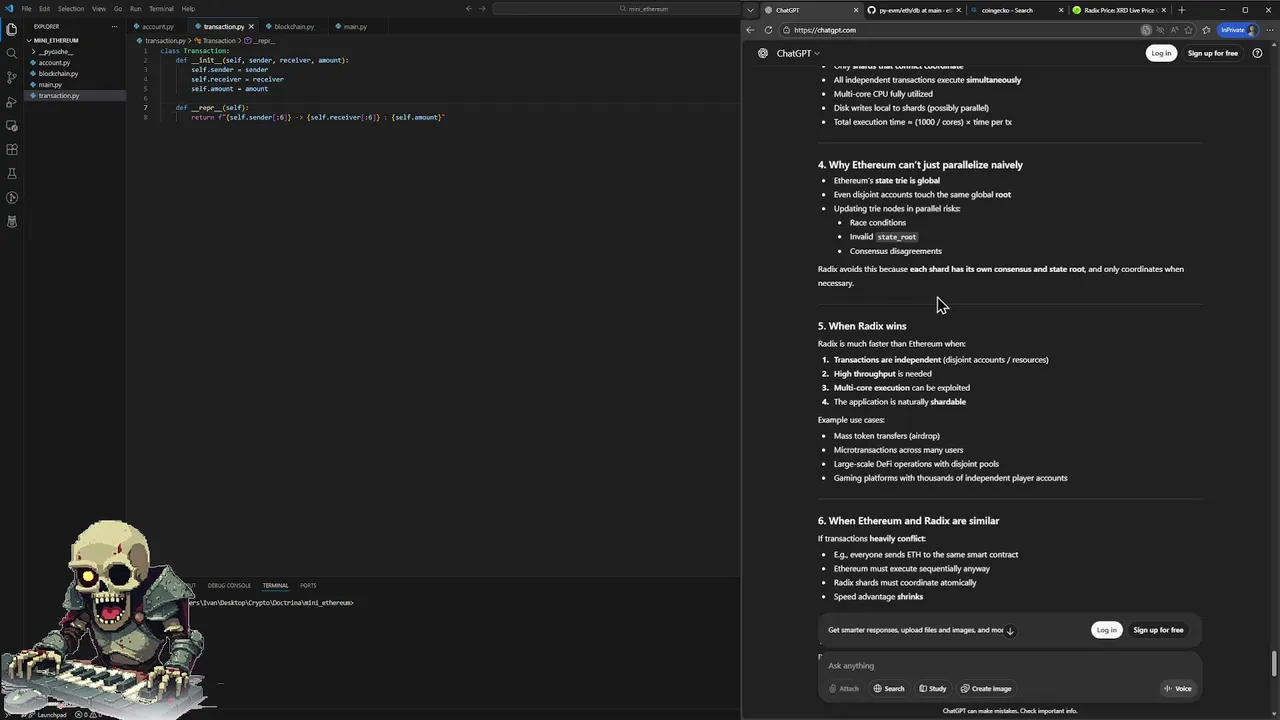This screenshot has width=1280, height=720.
Task: Click the Sign up for free header button
Action: 1212,53
